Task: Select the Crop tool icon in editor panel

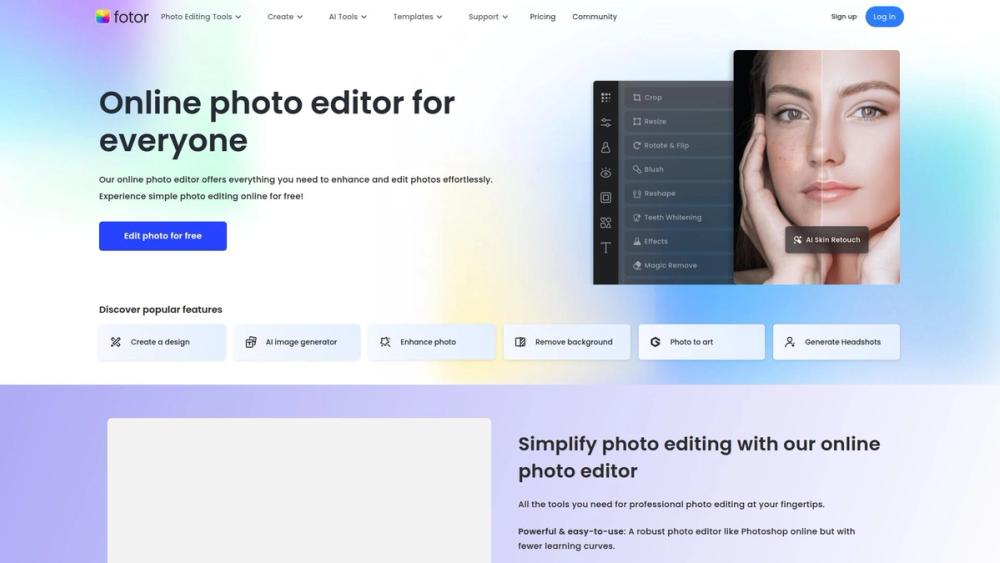Action: [x=636, y=98]
